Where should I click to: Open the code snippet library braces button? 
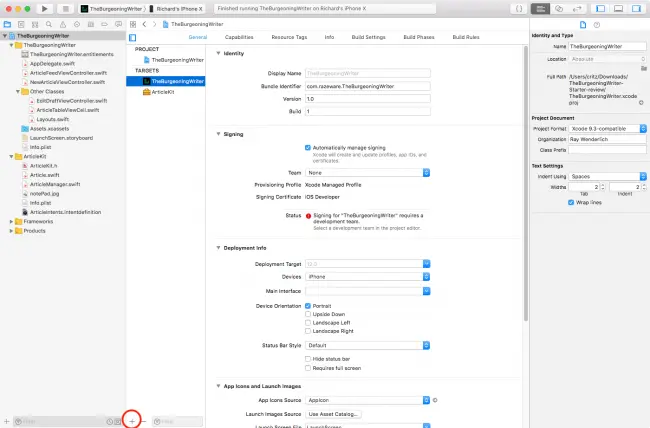(519, 9)
